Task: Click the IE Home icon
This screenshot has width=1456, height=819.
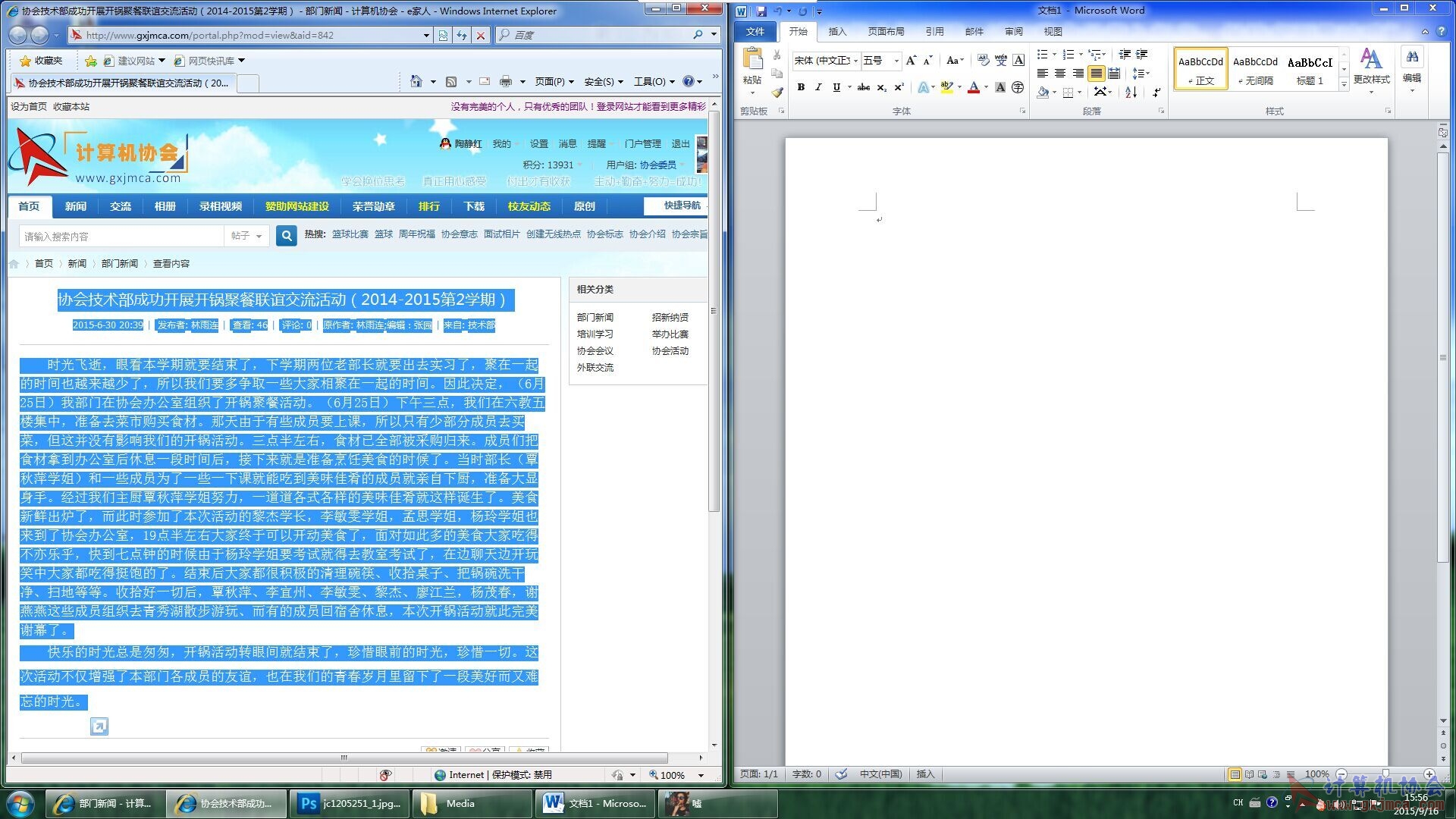Action: 416,81
